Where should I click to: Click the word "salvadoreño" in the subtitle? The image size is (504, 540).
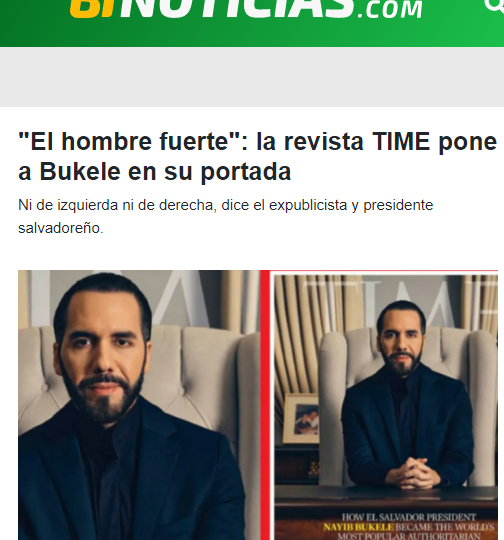tap(59, 228)
